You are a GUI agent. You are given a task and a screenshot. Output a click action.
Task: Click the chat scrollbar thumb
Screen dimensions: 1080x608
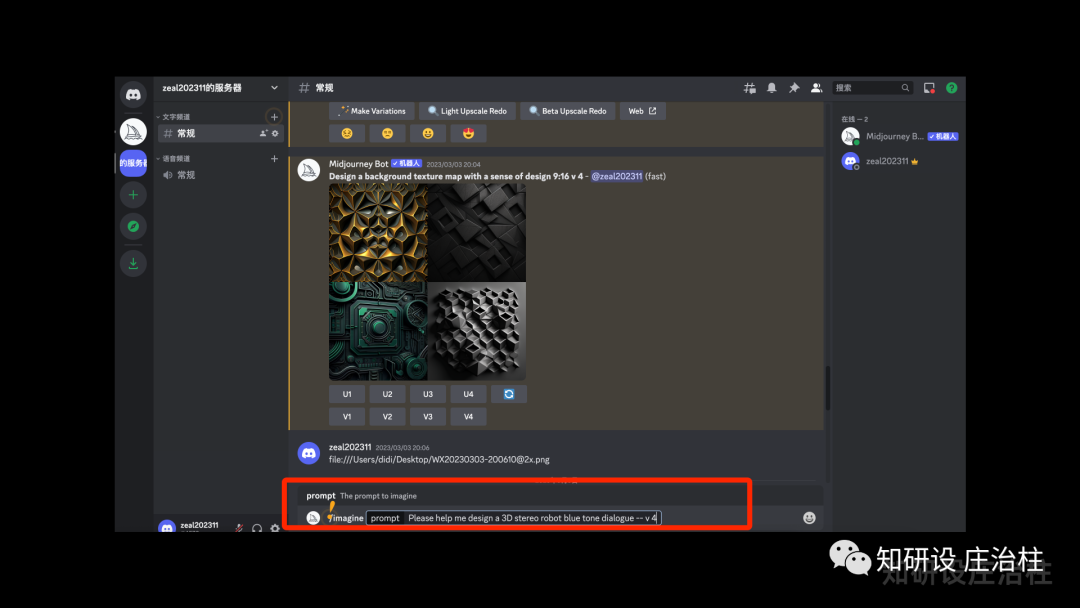click(x=827, y=388)
